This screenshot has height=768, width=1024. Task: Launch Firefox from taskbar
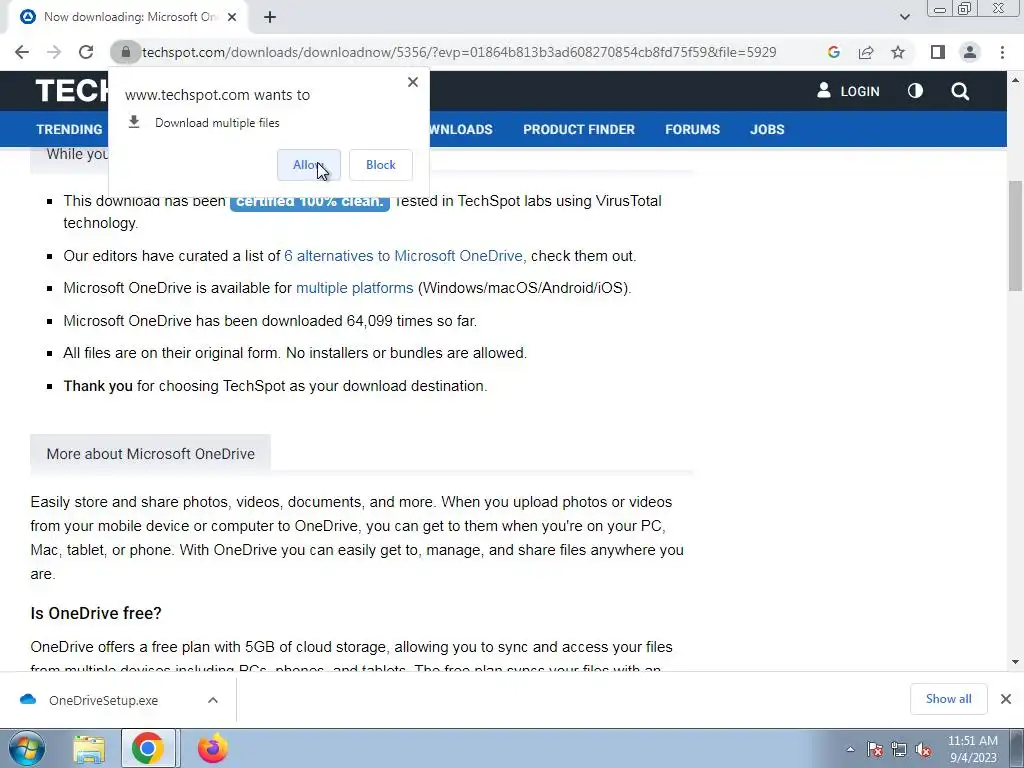(213, 748)
